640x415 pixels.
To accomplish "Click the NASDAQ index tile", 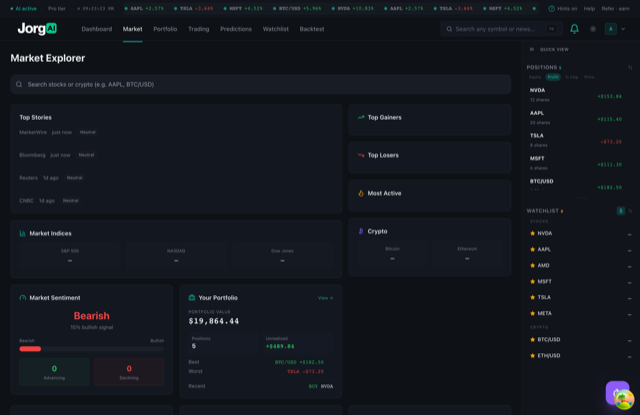I will coord(176,256).
